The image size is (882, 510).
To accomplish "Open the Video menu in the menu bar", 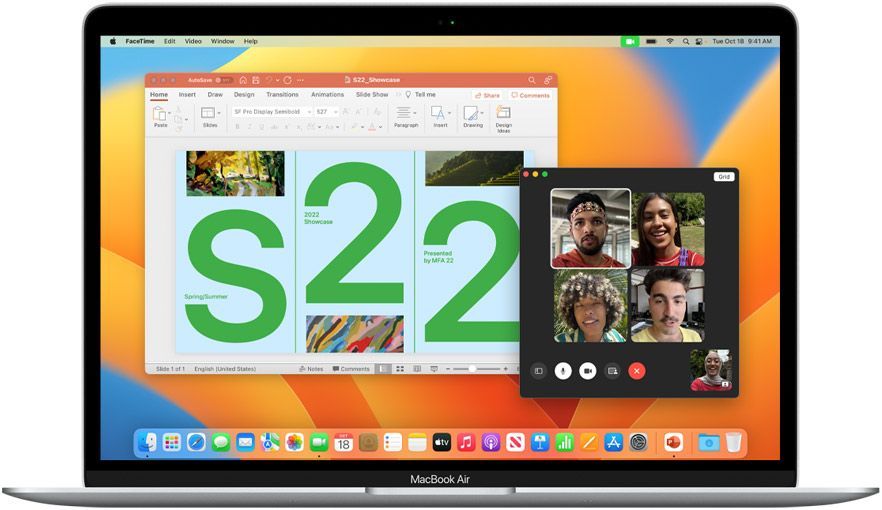I will tap(193, 41).
